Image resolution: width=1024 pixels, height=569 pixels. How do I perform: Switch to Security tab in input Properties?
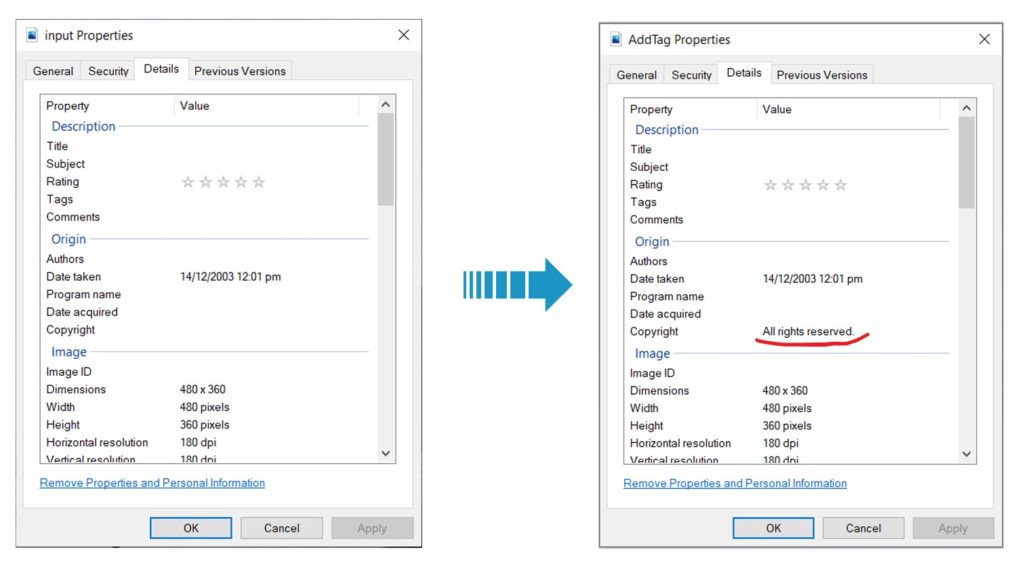point(108,71)
